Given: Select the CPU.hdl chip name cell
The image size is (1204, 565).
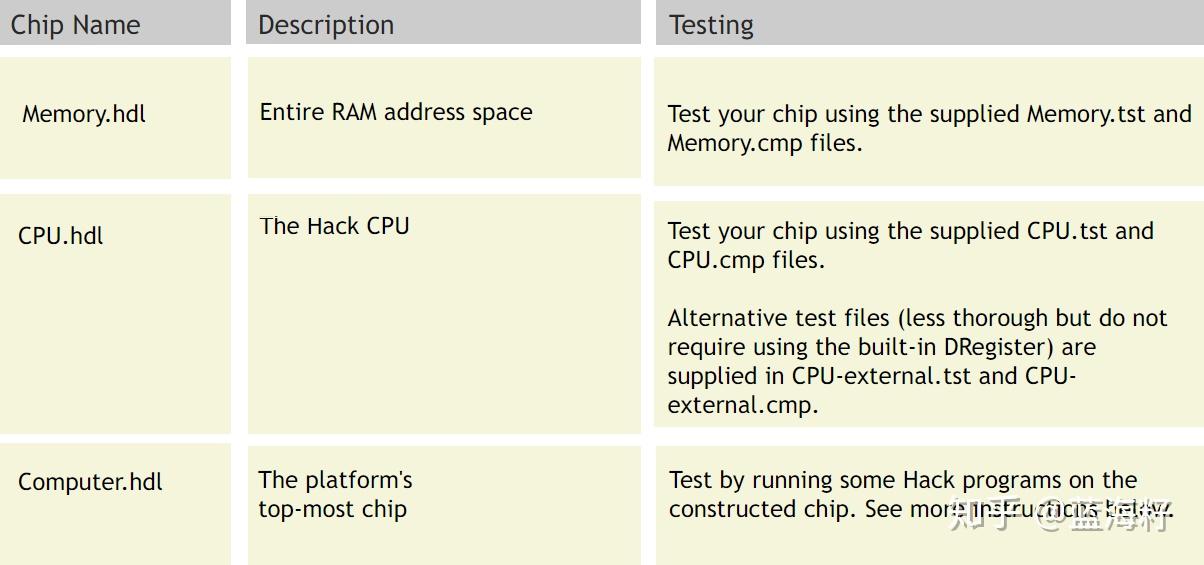Looking at the screenshot, I should [61, 236].
